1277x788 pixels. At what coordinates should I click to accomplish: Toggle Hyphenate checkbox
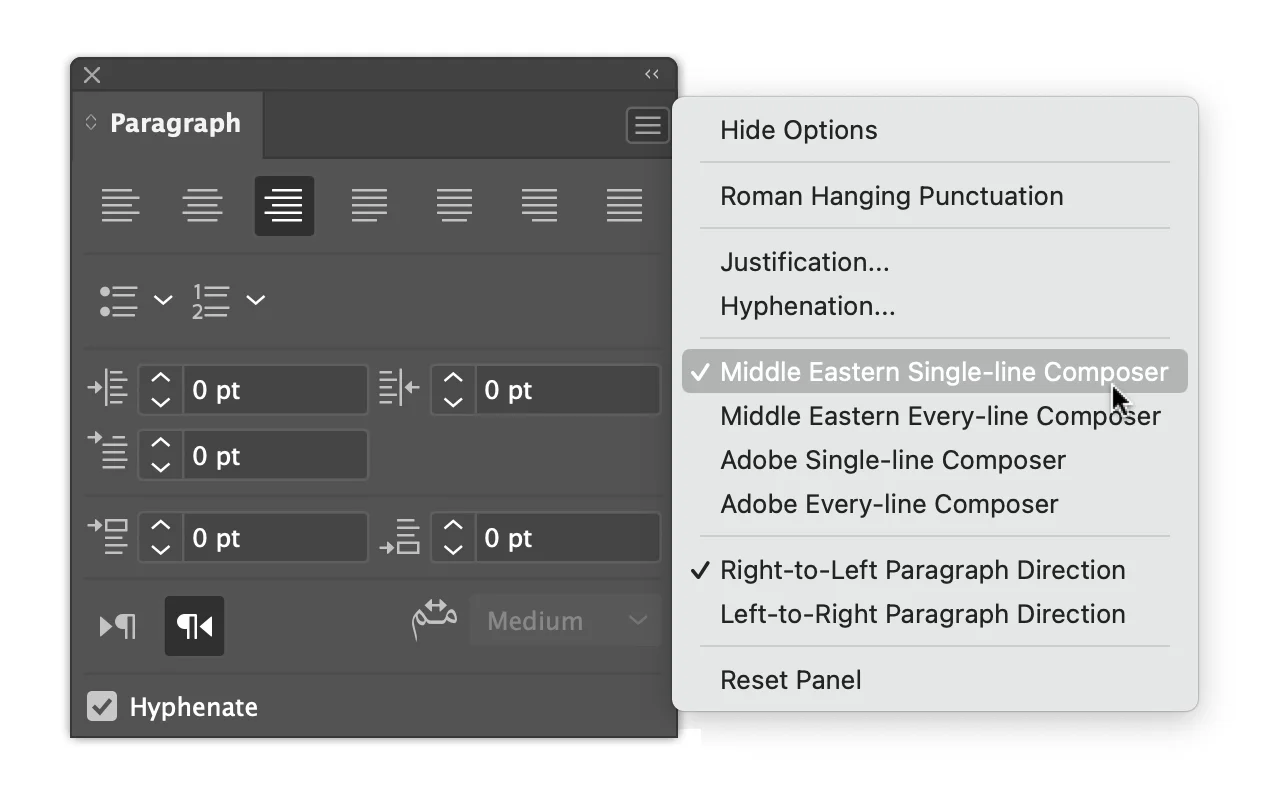102,706
